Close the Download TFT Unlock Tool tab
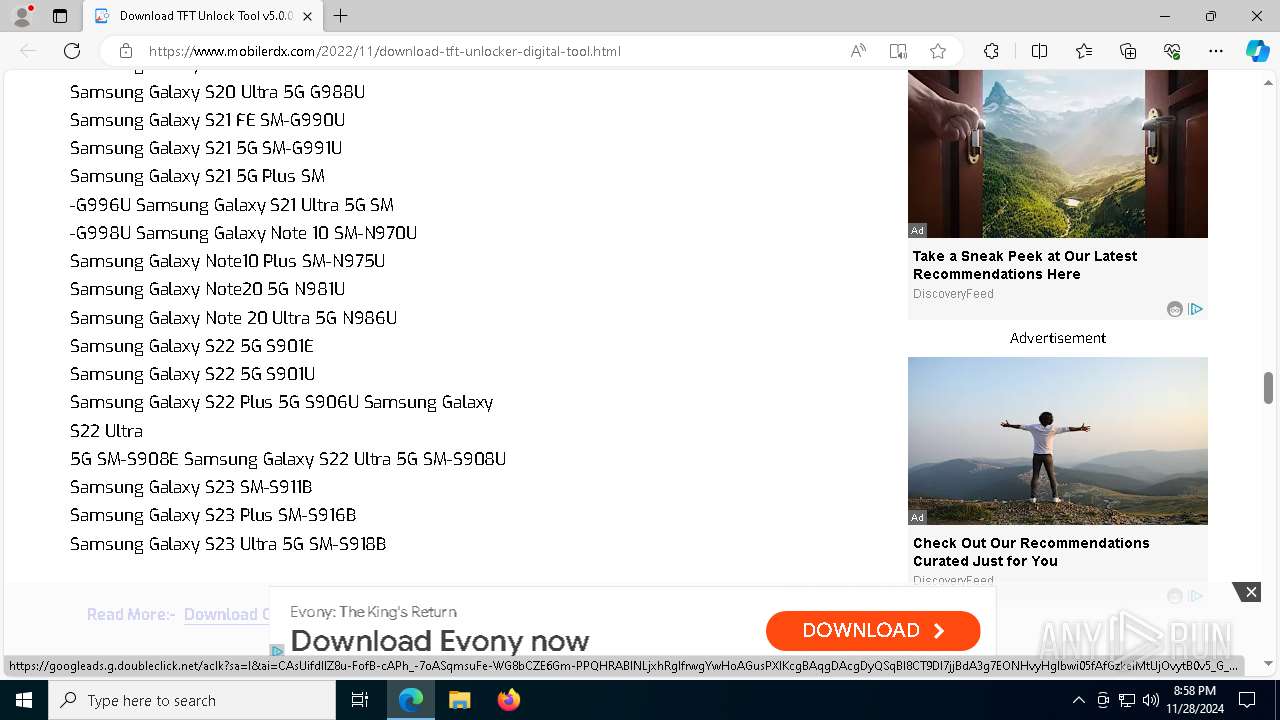 [307, 16]
